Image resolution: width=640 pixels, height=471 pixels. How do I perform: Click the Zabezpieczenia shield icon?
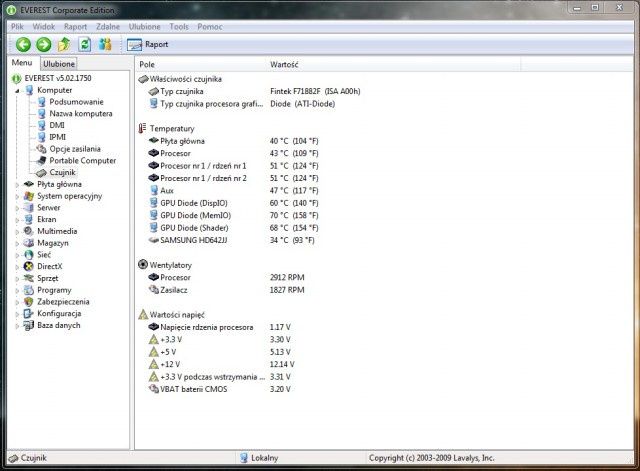(29, 302)
